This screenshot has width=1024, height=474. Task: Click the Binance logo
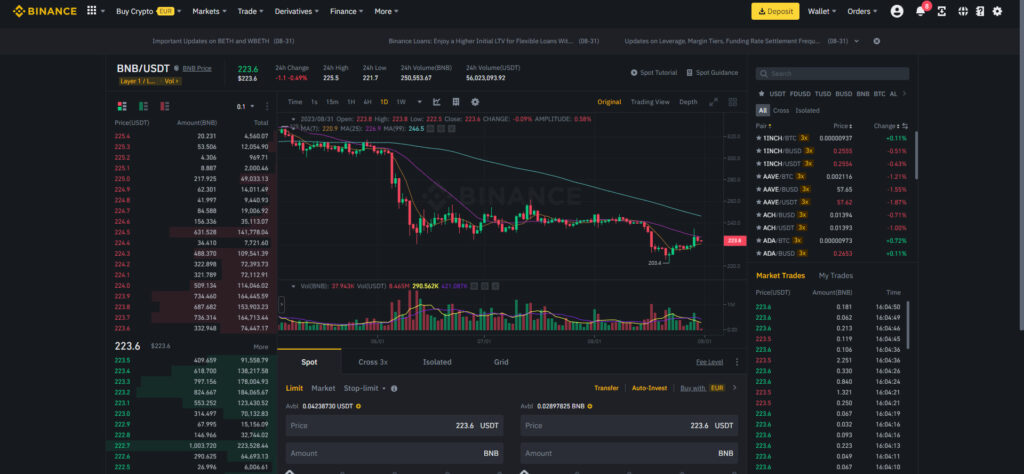(x=44, y=11)
